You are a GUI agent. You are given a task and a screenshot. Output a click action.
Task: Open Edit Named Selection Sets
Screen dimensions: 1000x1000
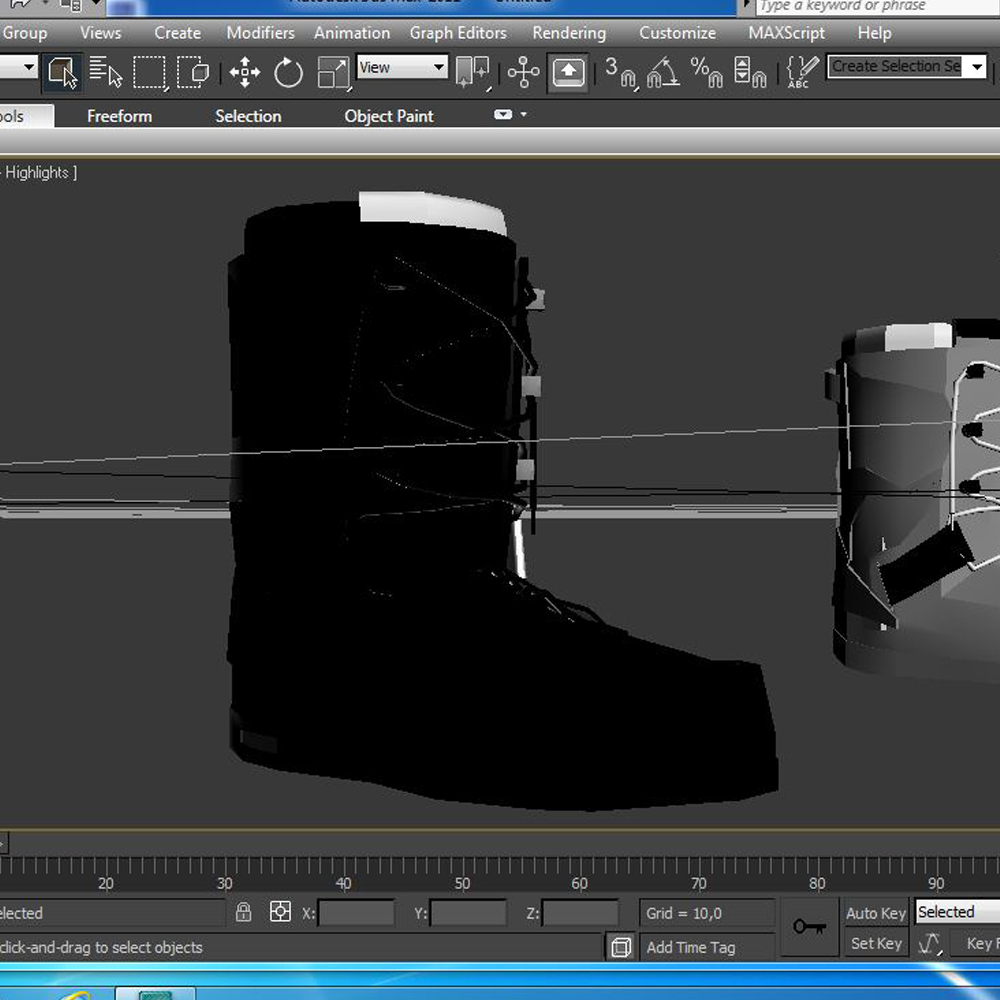tap(801, 72)
